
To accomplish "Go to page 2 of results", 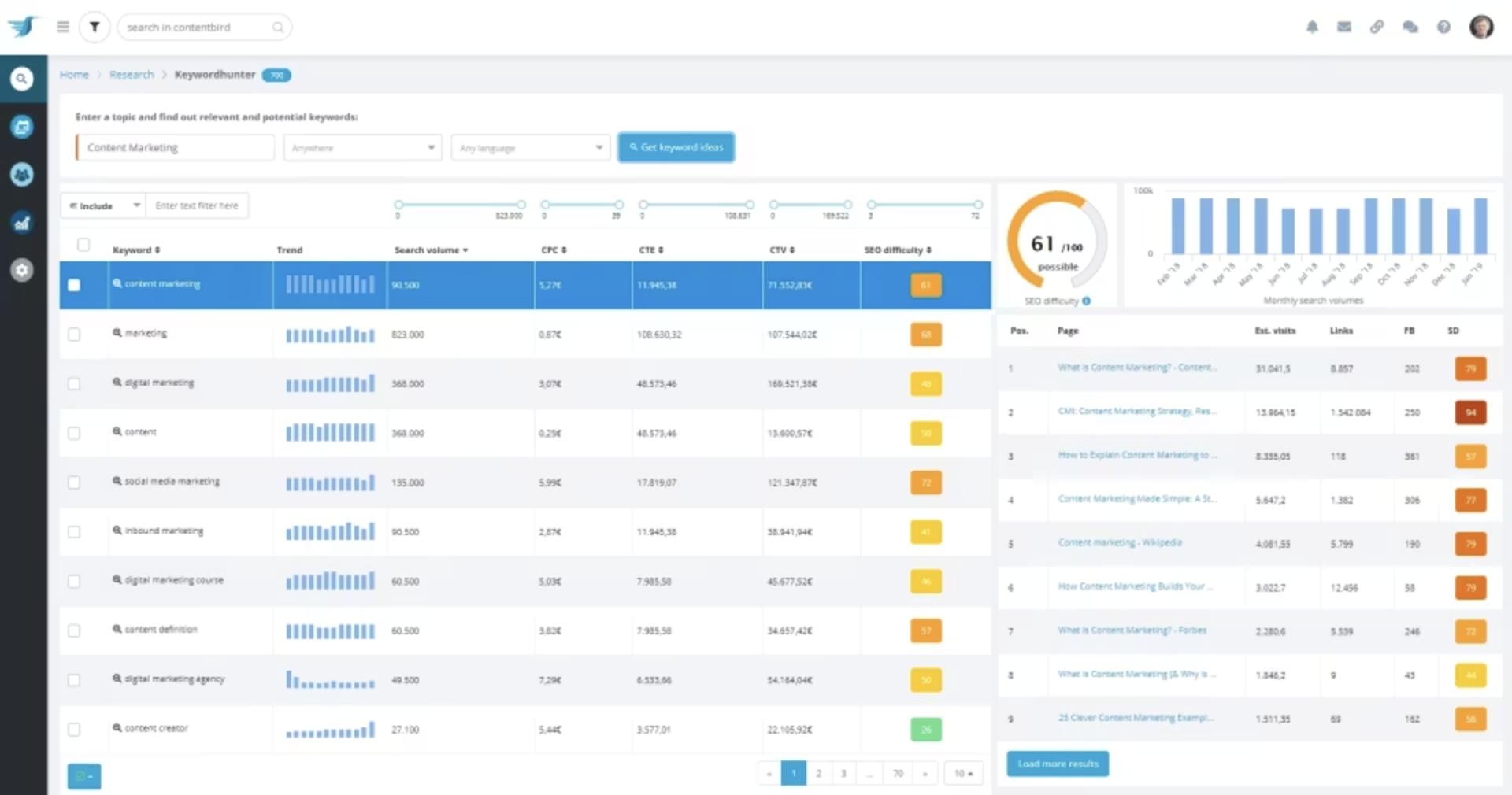I will click(818, 773).
